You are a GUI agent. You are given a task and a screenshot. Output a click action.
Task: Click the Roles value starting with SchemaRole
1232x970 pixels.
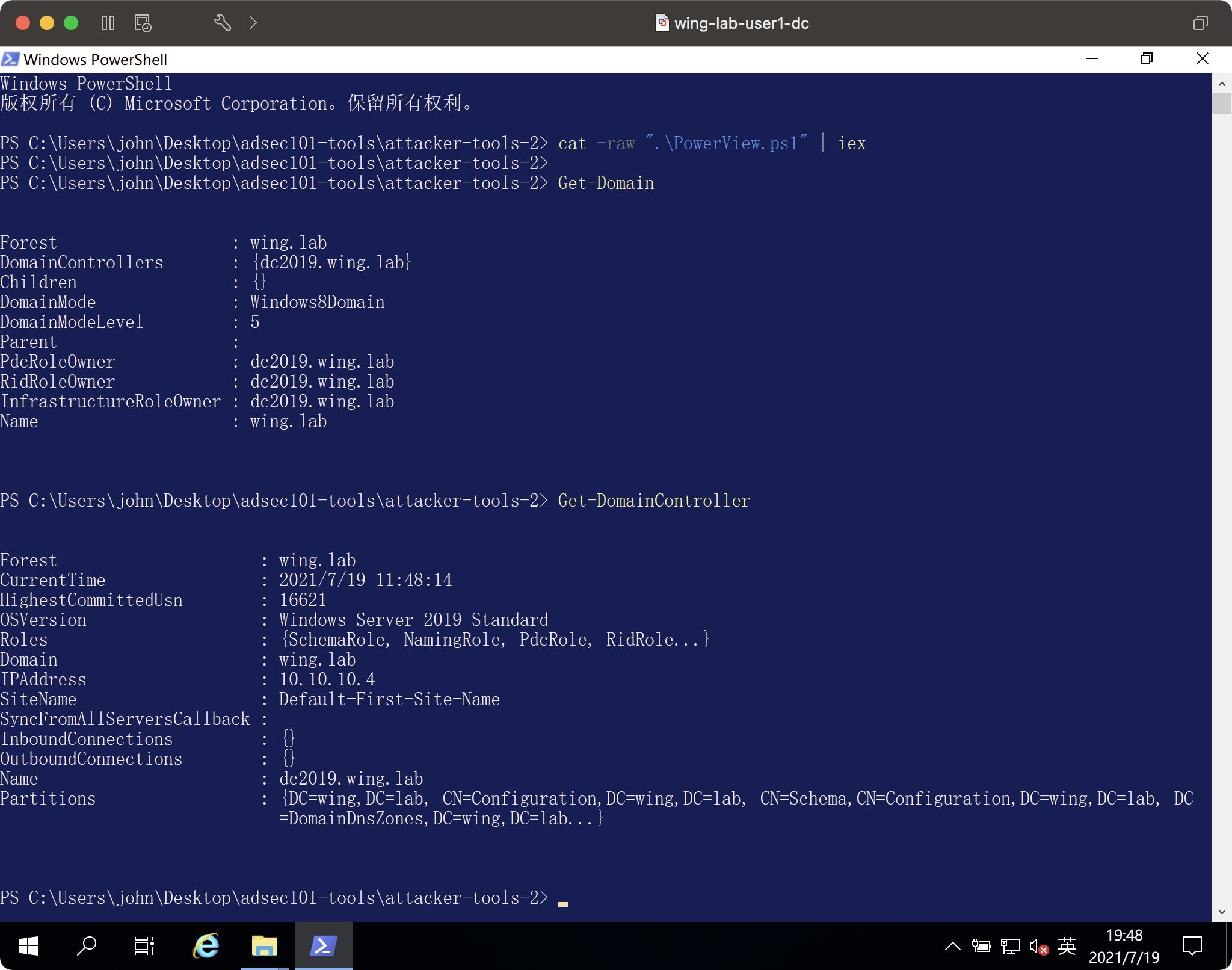tap(495, 640)
